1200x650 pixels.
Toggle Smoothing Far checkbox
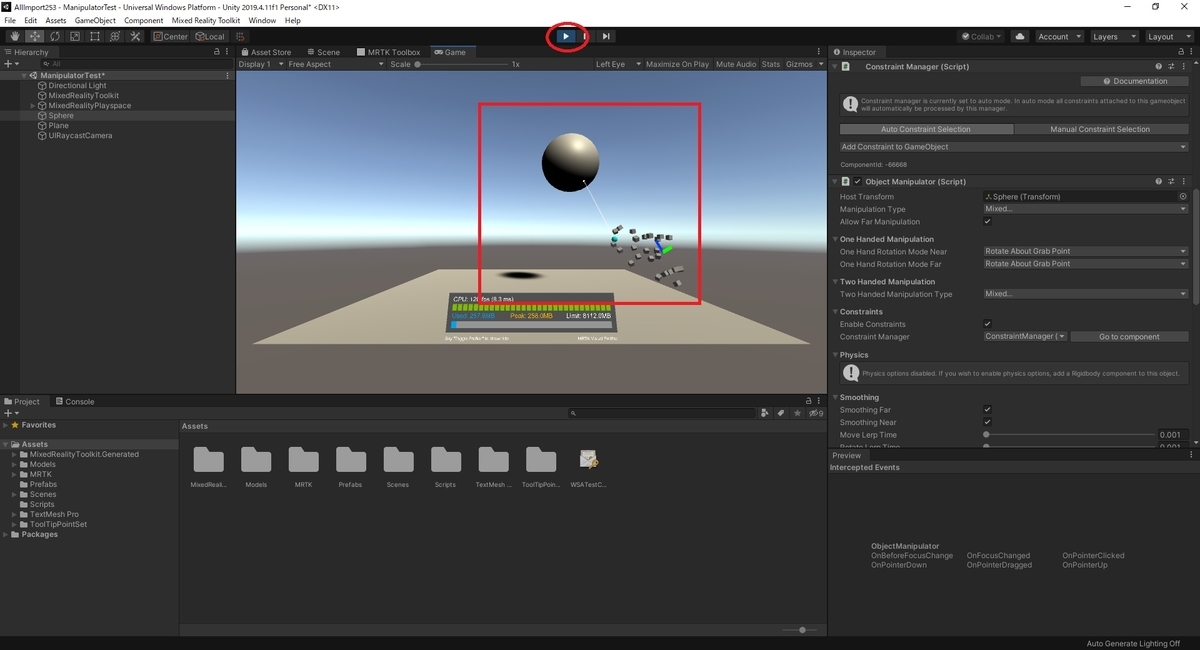click(x=987, y=410)
